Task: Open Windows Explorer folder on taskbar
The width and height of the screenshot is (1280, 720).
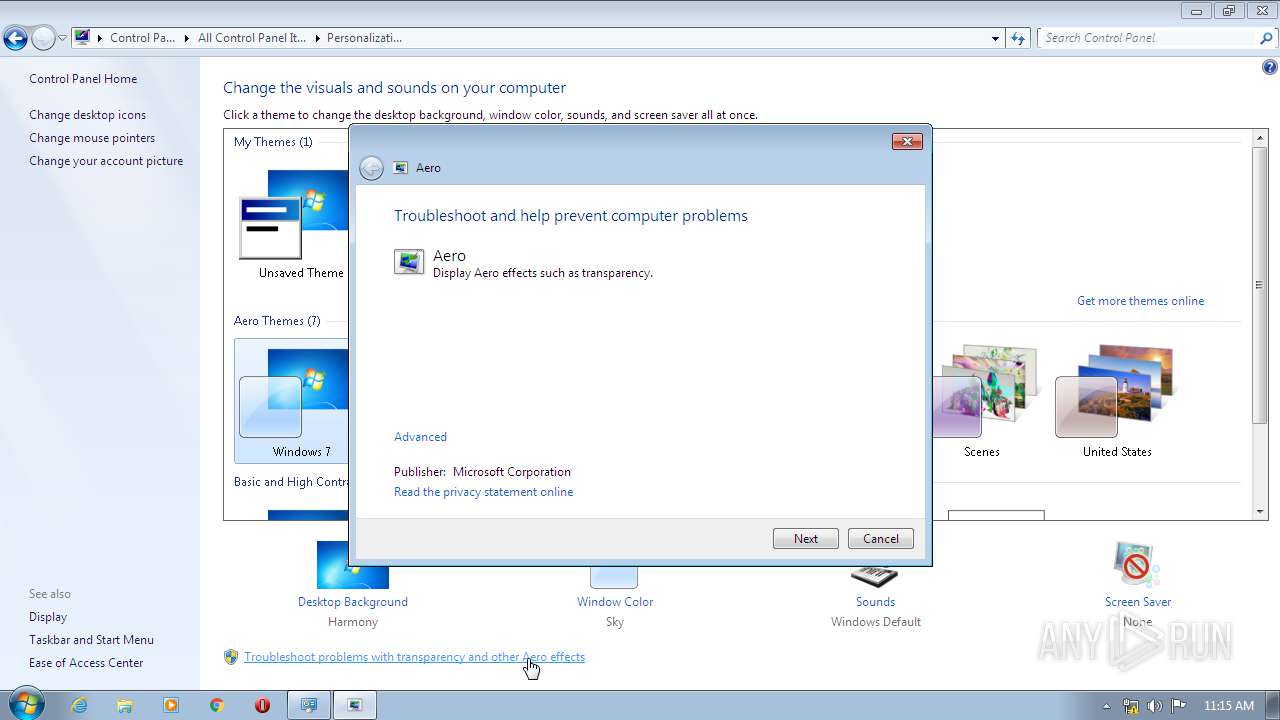Action: [125, 705]
